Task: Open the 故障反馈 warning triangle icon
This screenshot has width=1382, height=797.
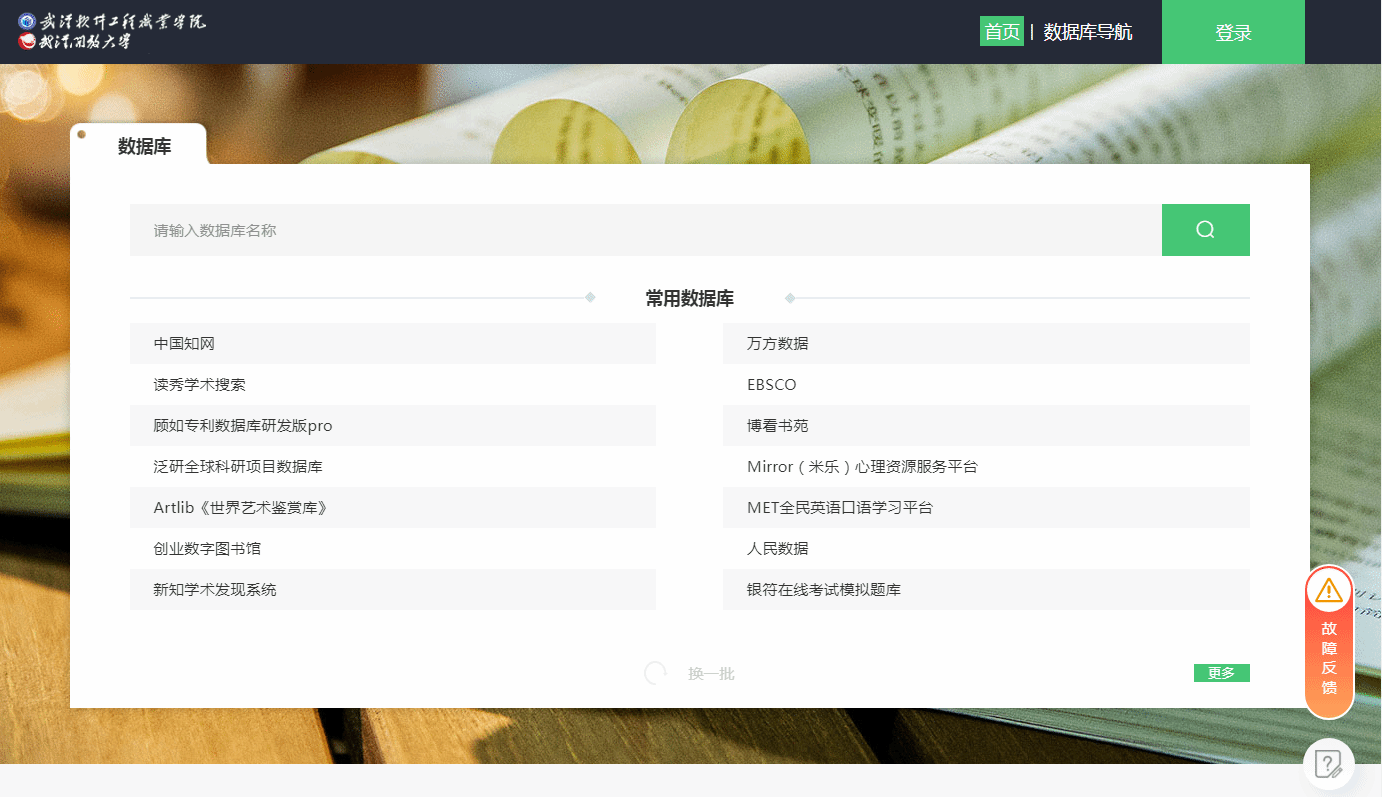Action: point(1329,590)
